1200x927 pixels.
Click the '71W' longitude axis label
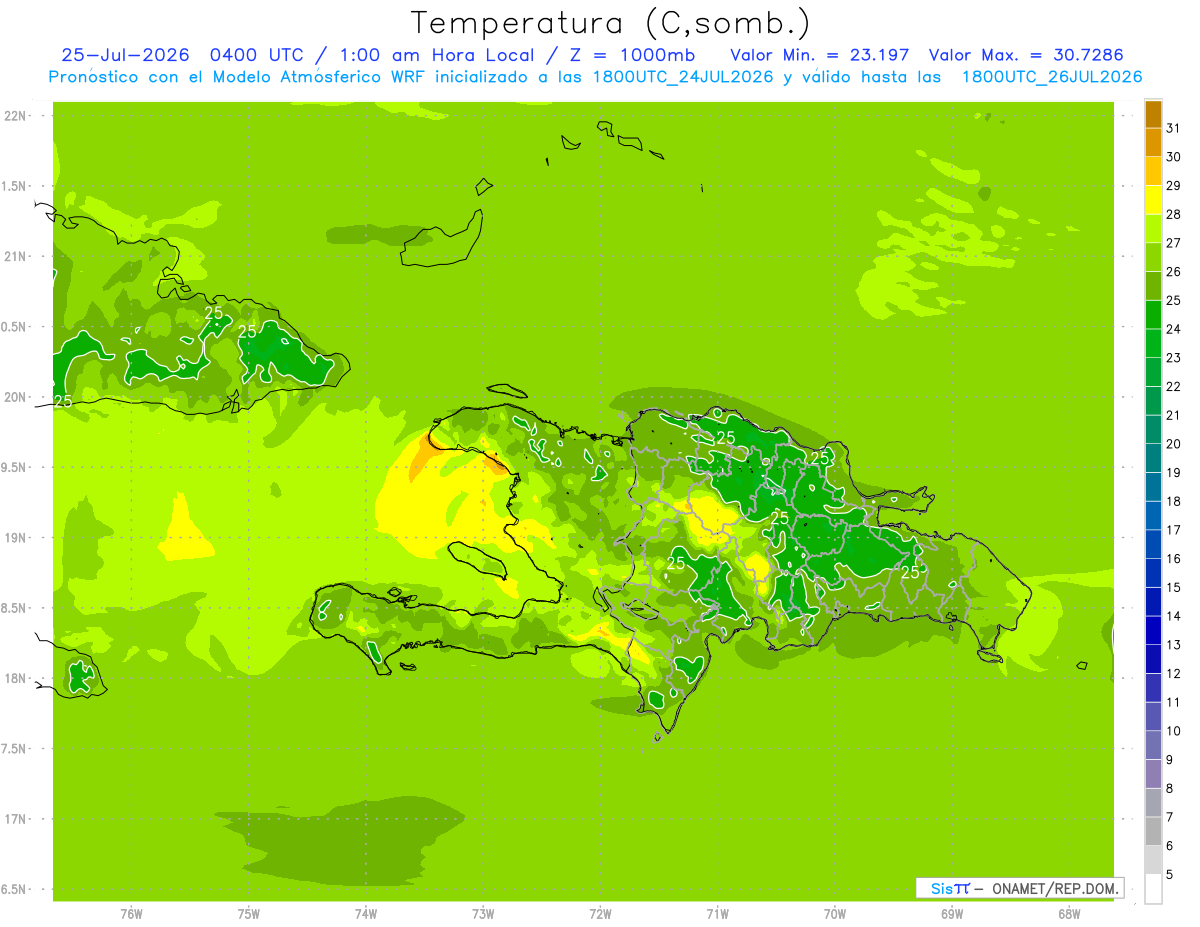point(717,914)
